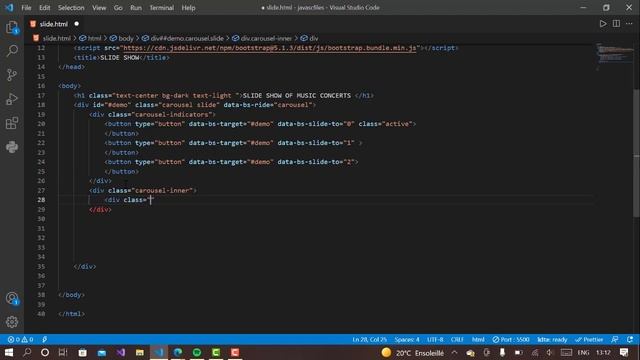This screenshot has width=640, height=360.
Task: Click Port : 5500 Live Server status
Action: click(511, 340)
